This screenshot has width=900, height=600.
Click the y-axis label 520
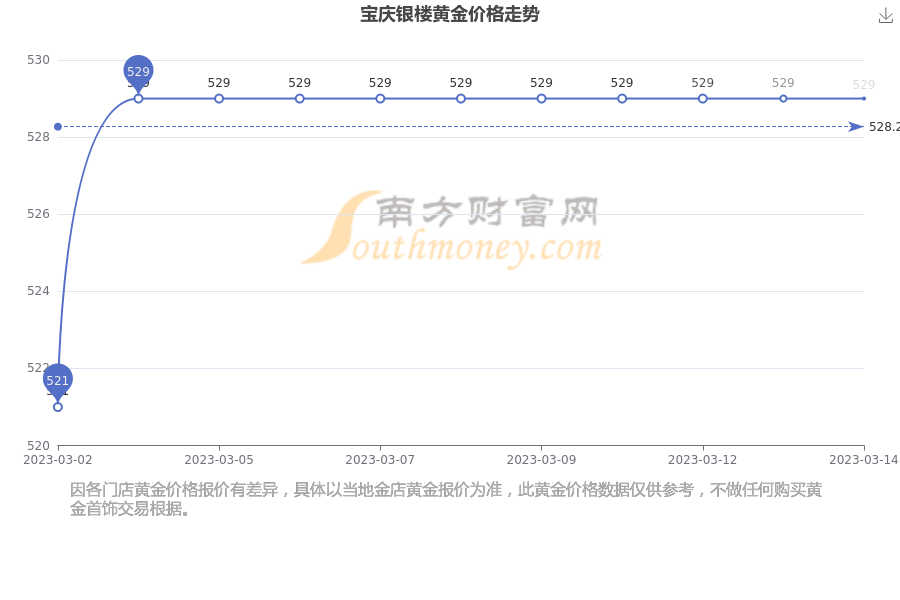38,446
